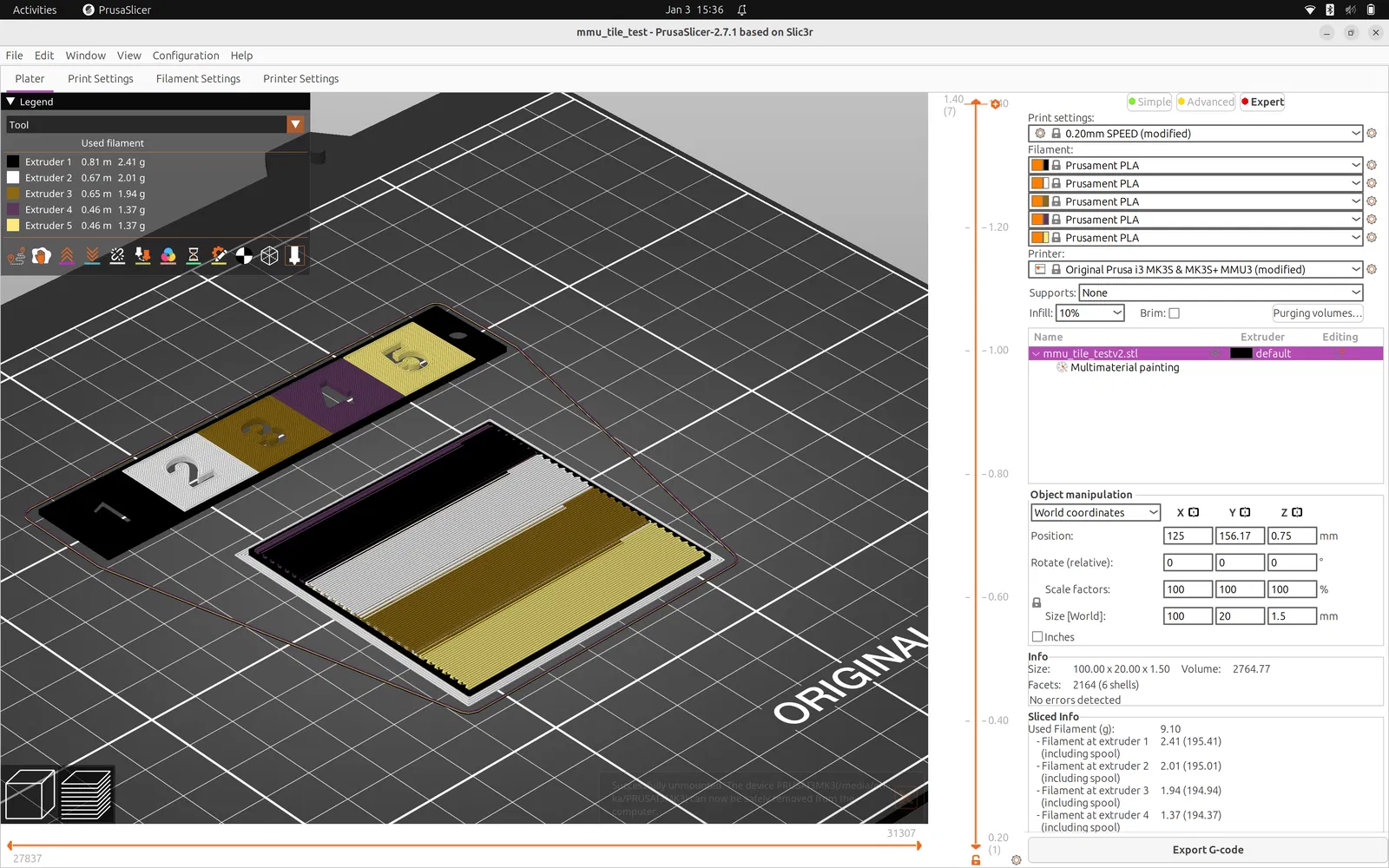This screenshot has height=868, width=1389.
Task: Toggle tool marker visibility icon
Action: pos(295,256)
